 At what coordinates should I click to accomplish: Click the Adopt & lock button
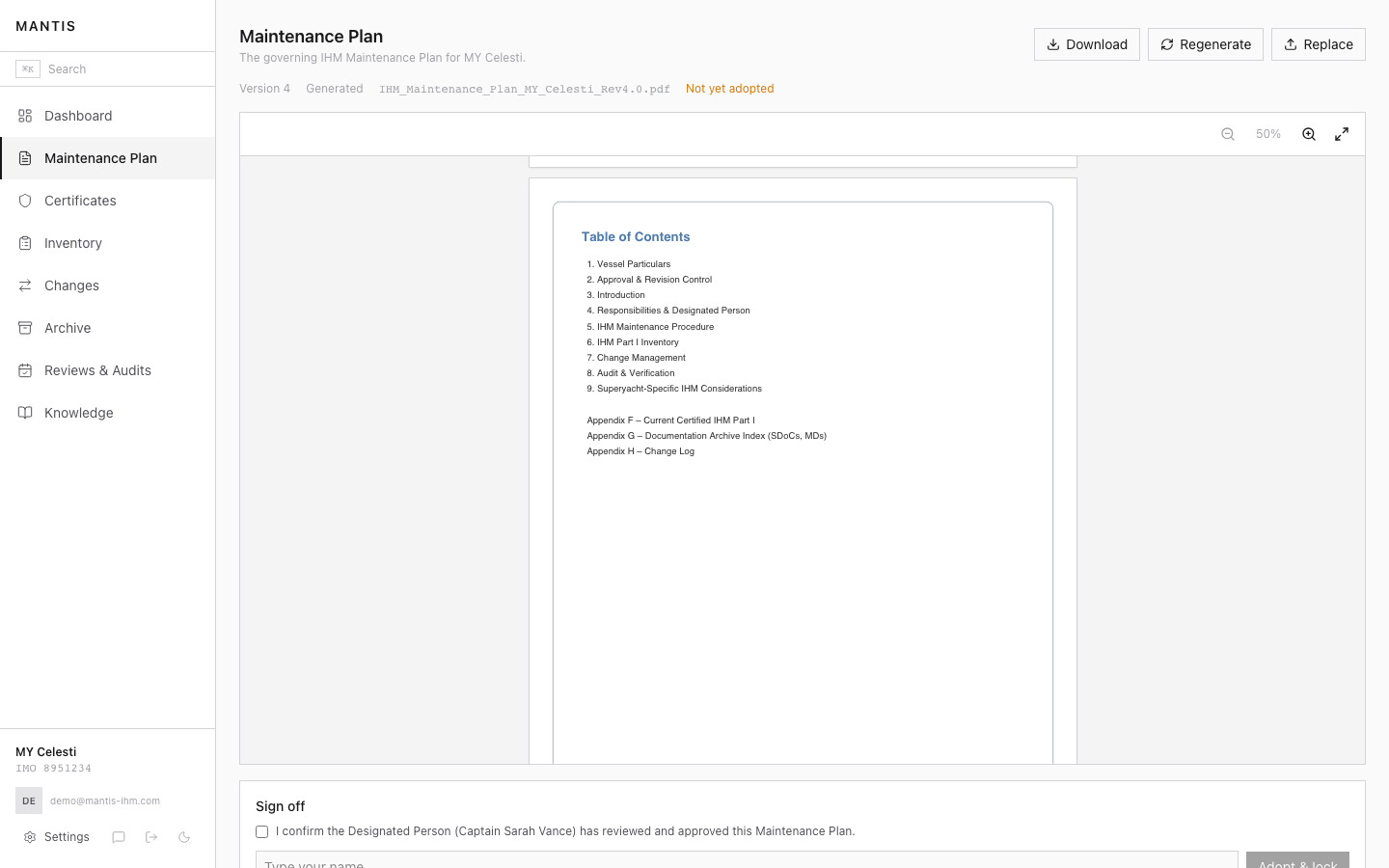(1297, 860)
